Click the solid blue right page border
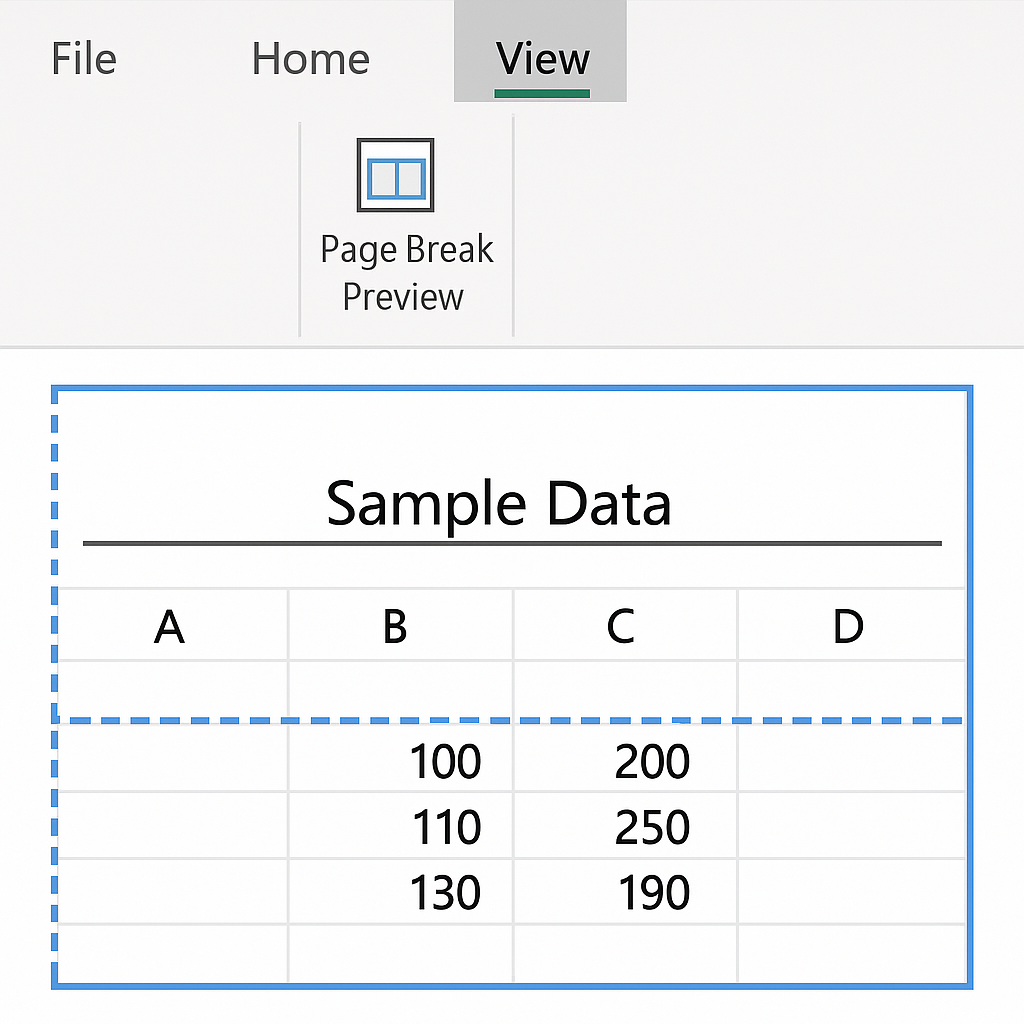The image size is (1024, 1024). click(969, 687)
